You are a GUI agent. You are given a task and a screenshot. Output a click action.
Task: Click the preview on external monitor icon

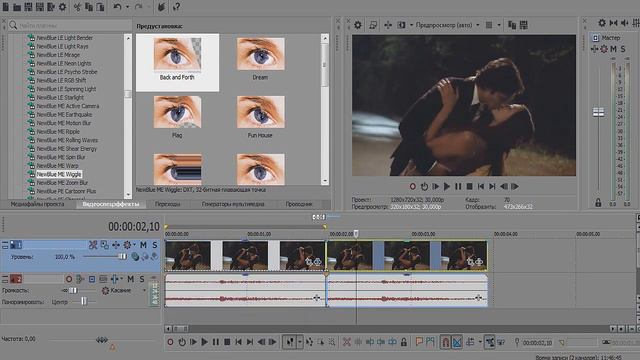[373, 25]
